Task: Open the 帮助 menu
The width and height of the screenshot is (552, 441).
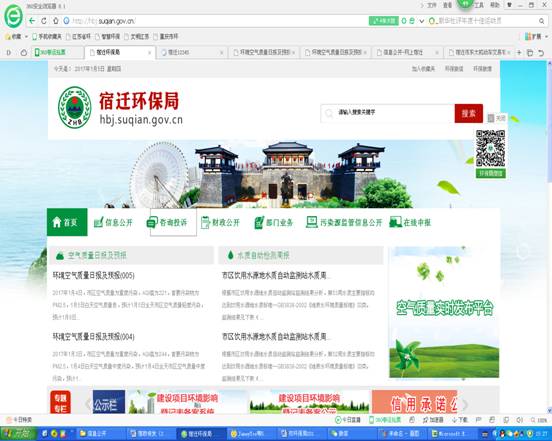Action: 495,5
